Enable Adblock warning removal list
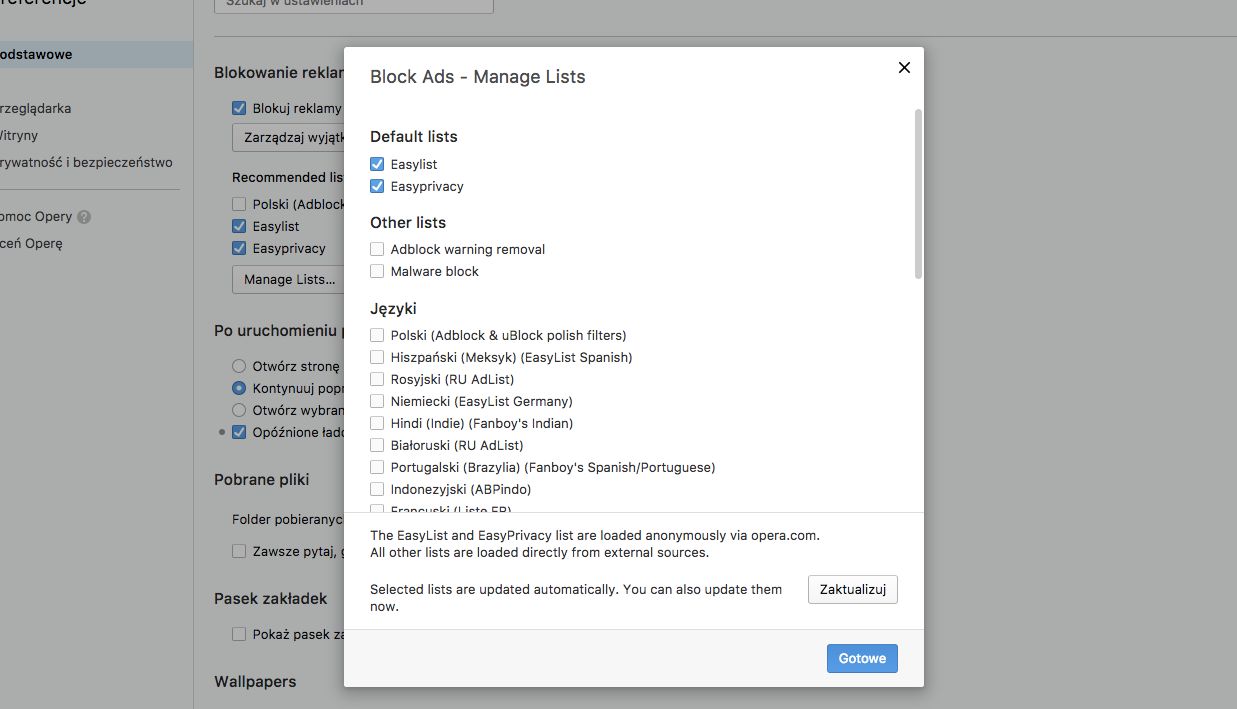 377,249
